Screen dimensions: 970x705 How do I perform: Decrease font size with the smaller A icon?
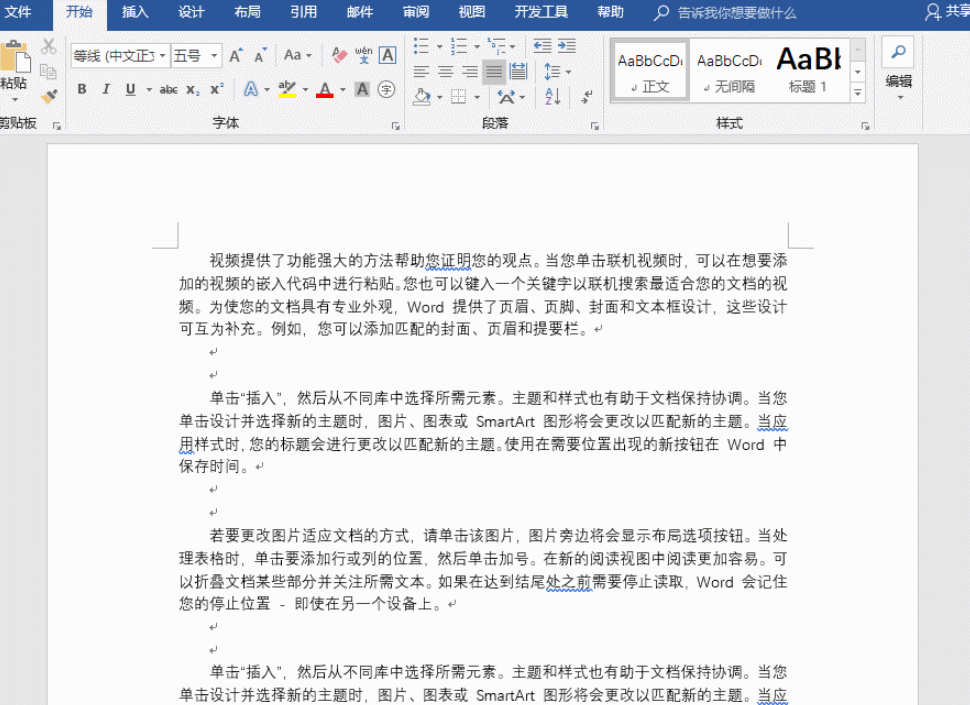click(x=260, y=56)
